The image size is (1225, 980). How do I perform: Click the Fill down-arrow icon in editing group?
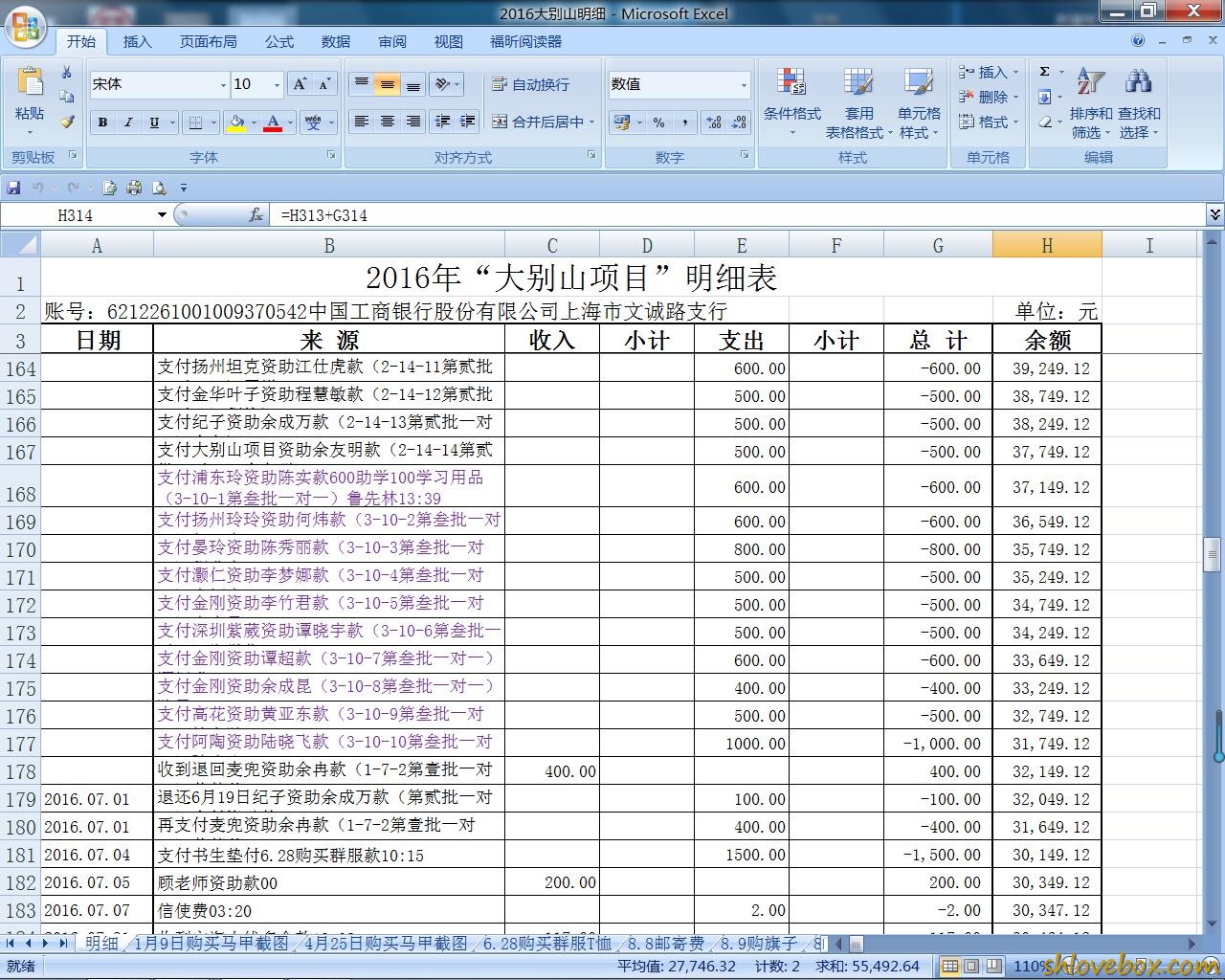[x=1045, y=97]
